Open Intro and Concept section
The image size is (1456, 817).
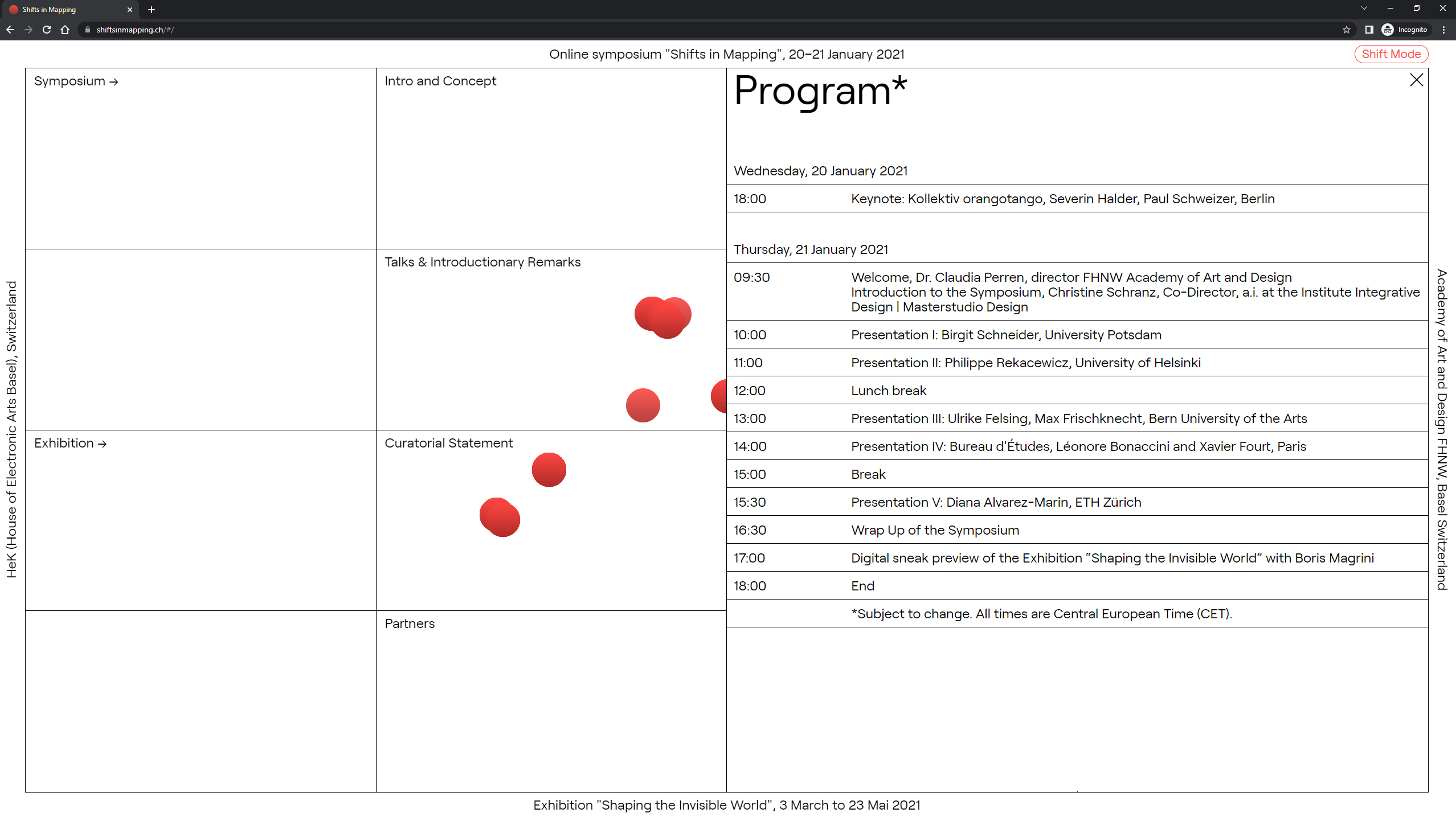pyautogui.click(x=440, y=81)
